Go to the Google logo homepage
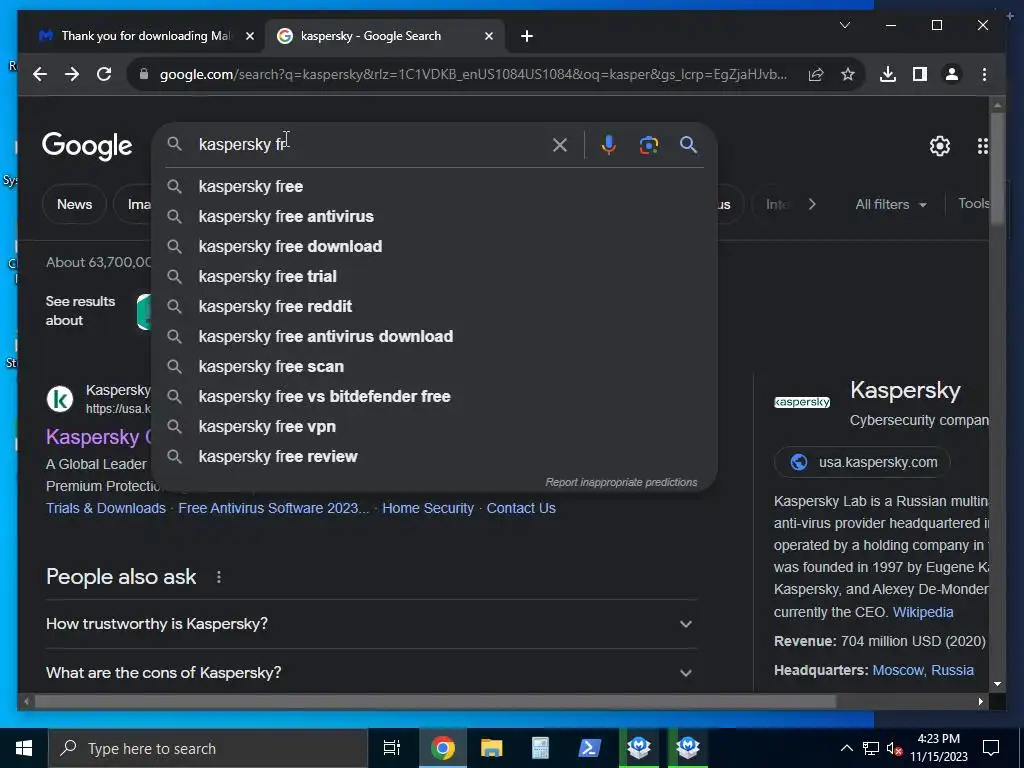Image resolution: width=1024 pixels, height=768 pixels. pyautogui.click(x=87, y=146)
